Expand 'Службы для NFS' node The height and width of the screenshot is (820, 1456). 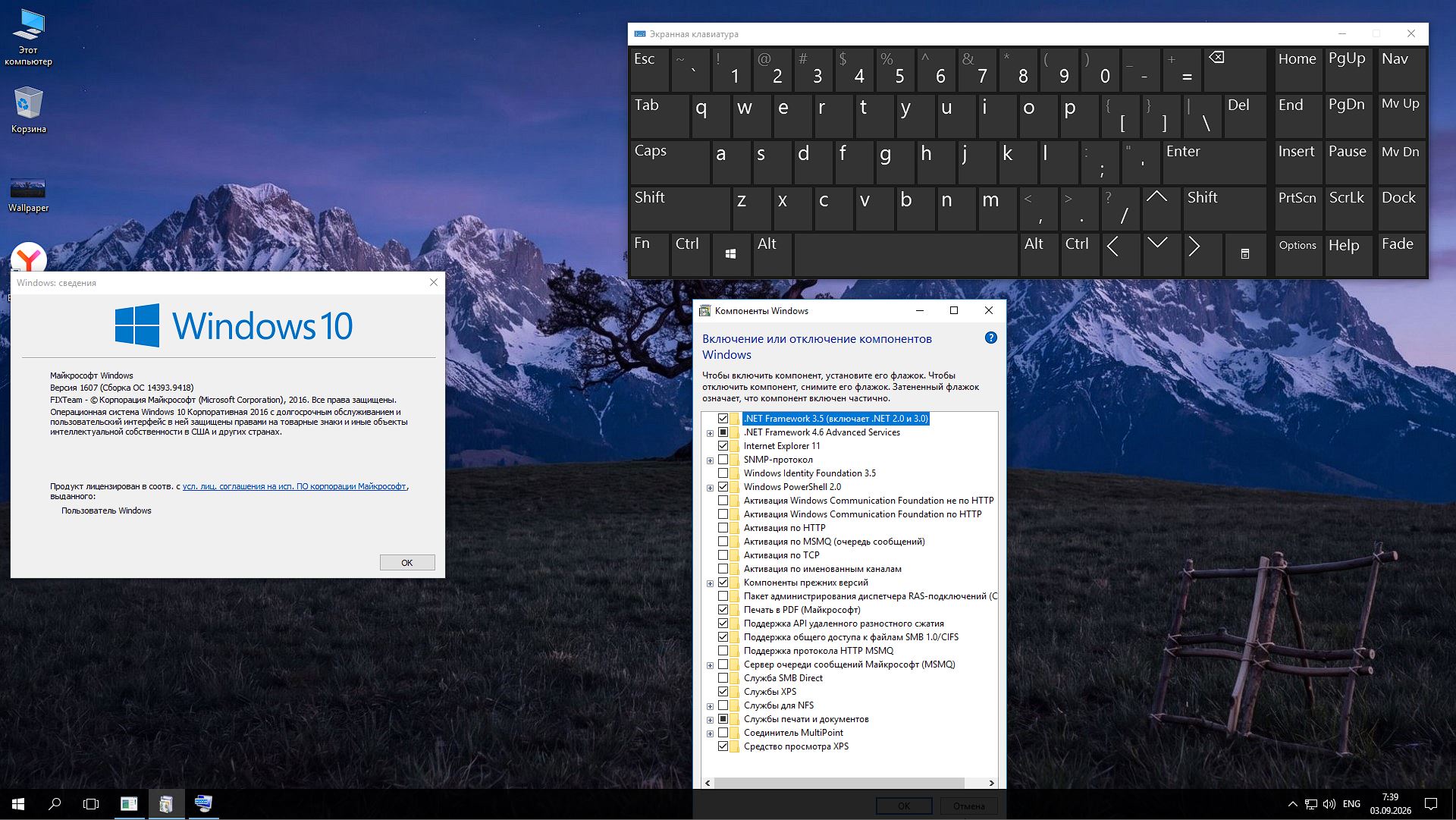click(710, 706)
